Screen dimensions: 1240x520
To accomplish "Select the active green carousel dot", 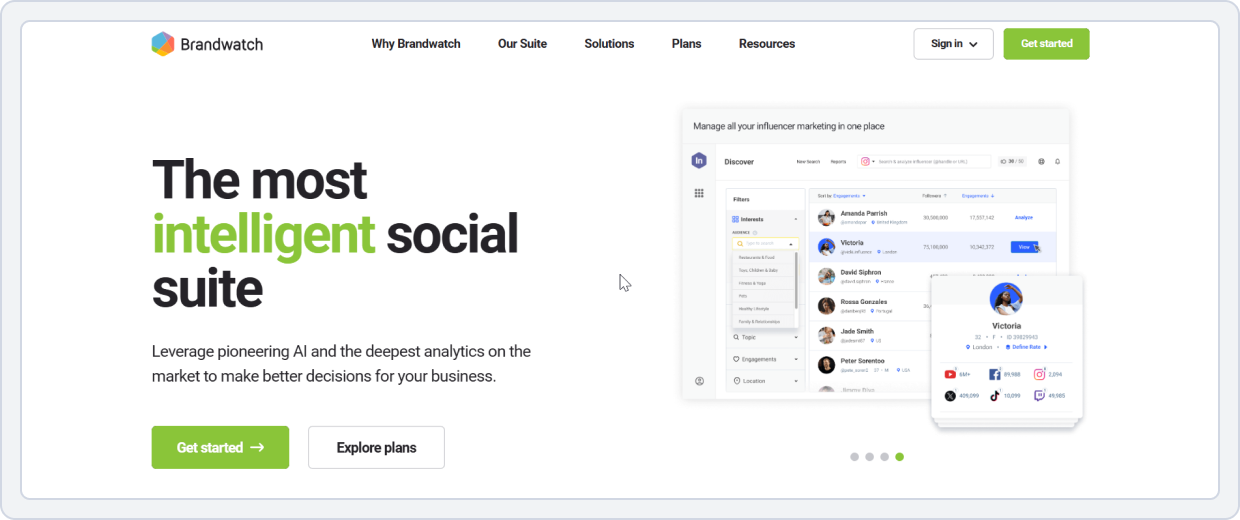I will coord(900,457).
